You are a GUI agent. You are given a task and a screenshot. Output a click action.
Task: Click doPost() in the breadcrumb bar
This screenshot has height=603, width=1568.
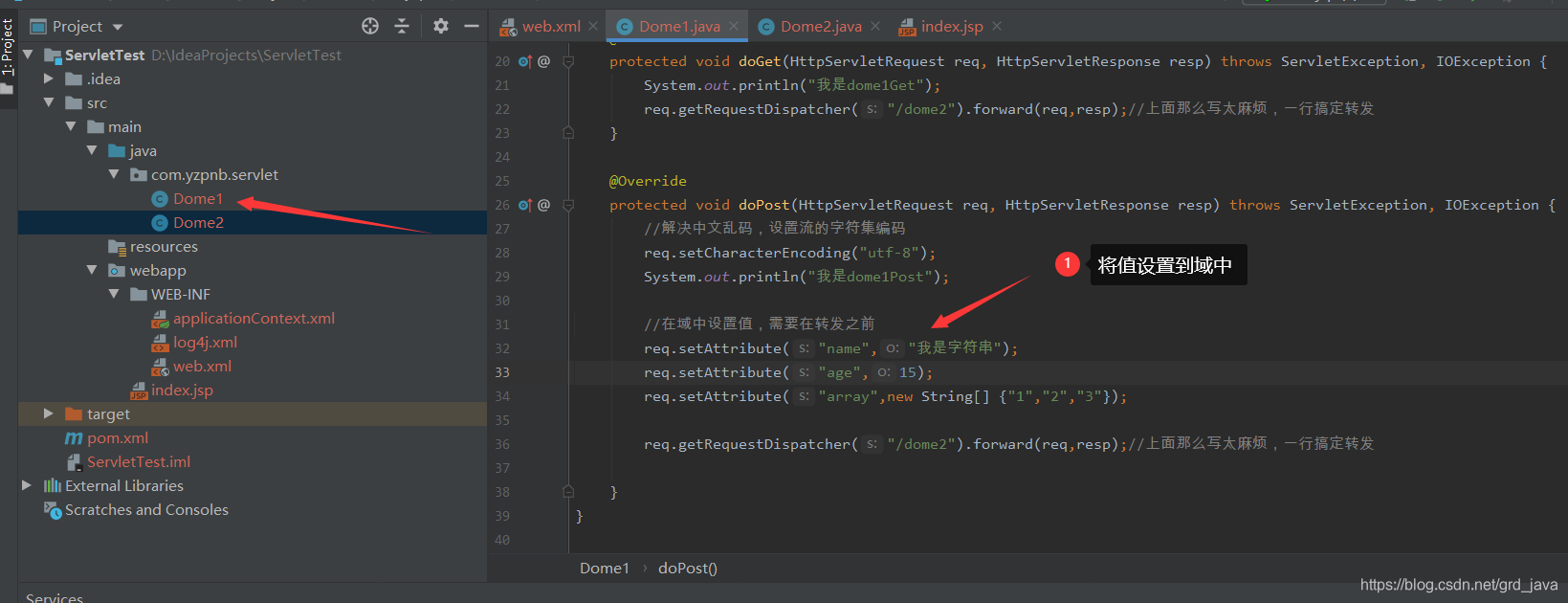click(x=688, y=568)
